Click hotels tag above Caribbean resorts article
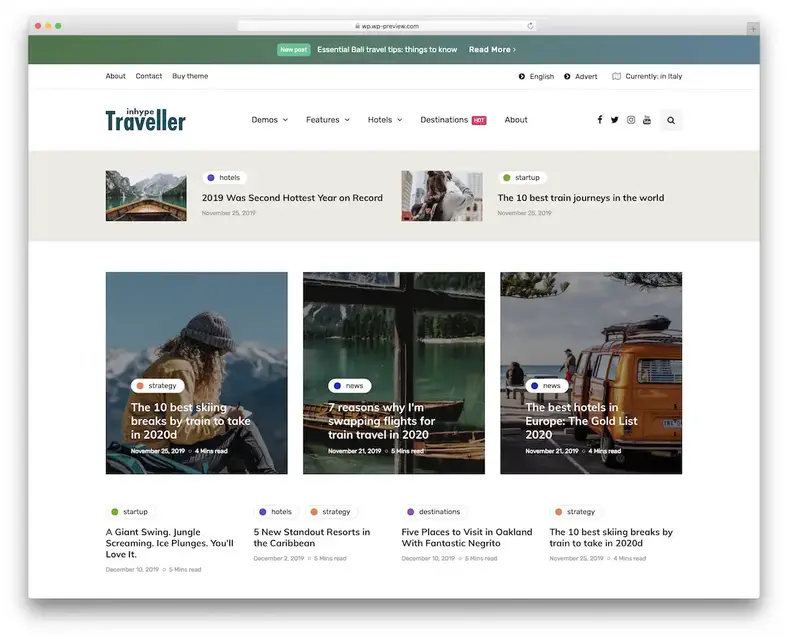This screenshot has width=788, height=639. [x=276, y=511]
